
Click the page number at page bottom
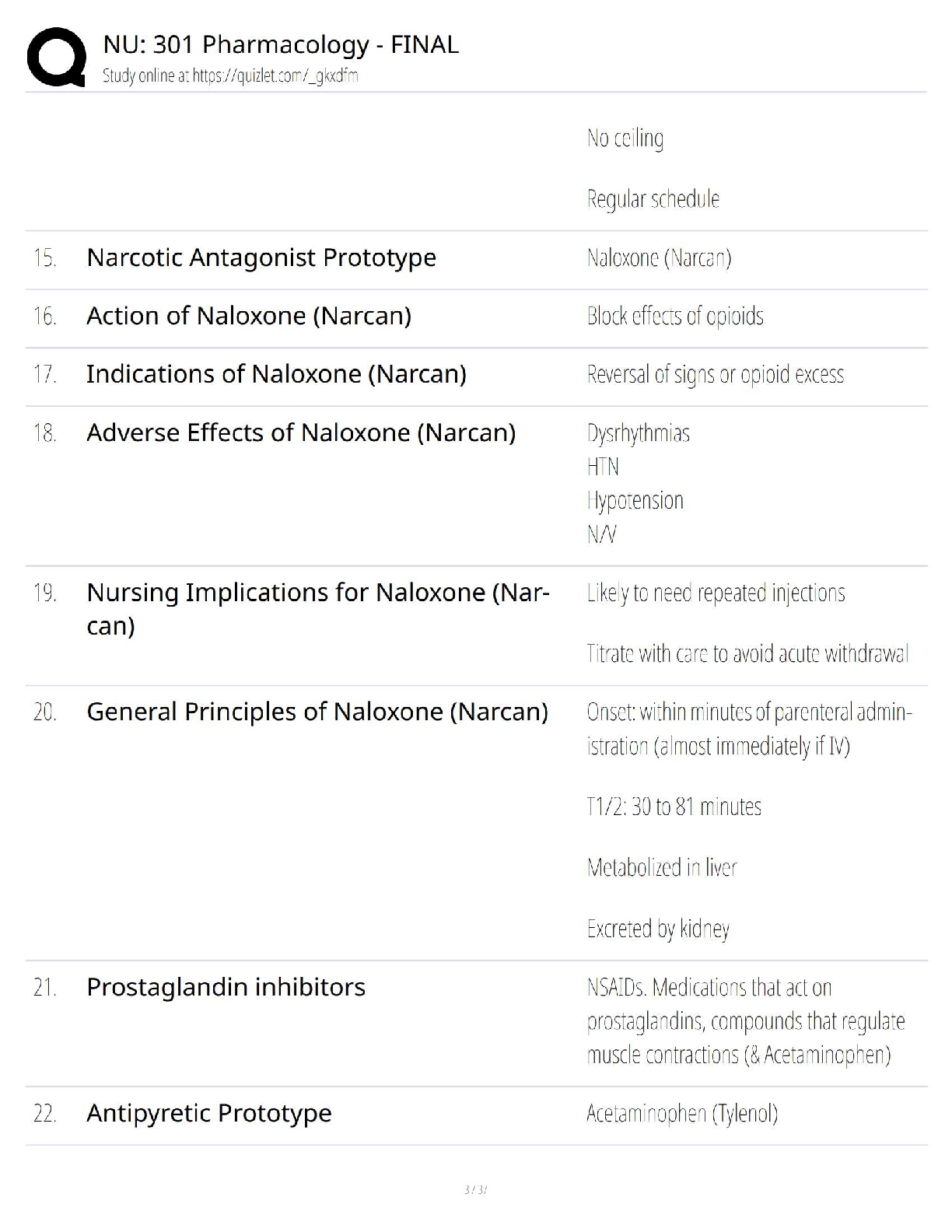pos(475,1189)
